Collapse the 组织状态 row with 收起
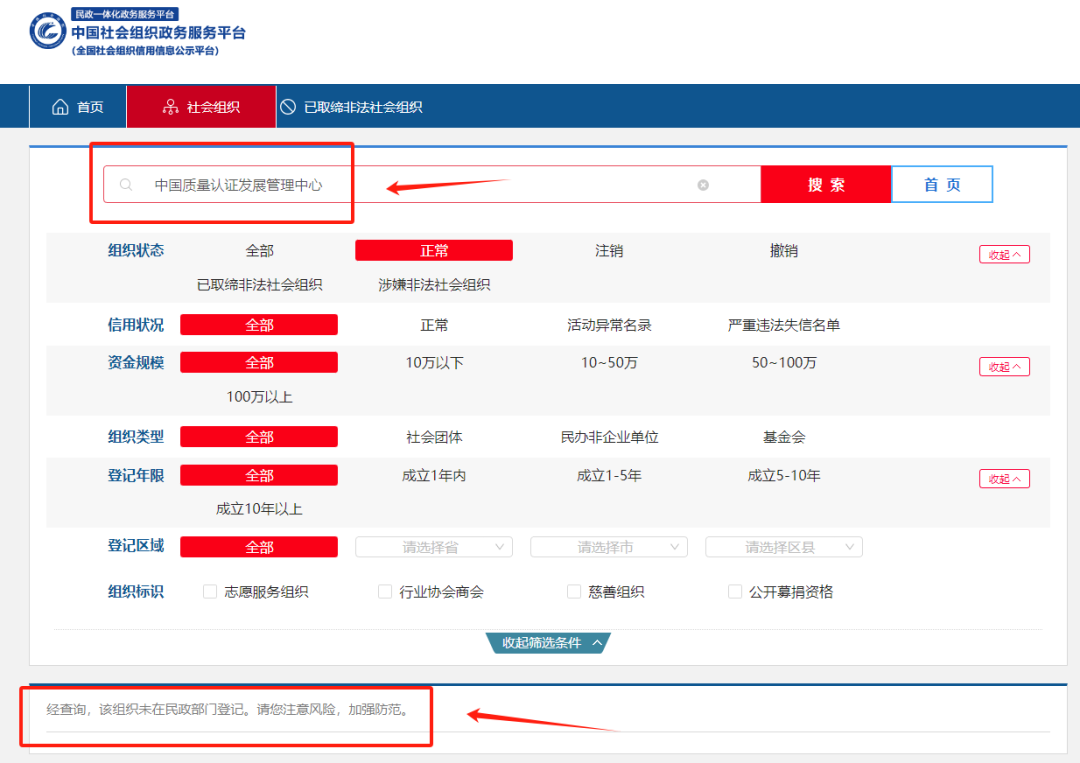1080x763 pixels. 1004,255
